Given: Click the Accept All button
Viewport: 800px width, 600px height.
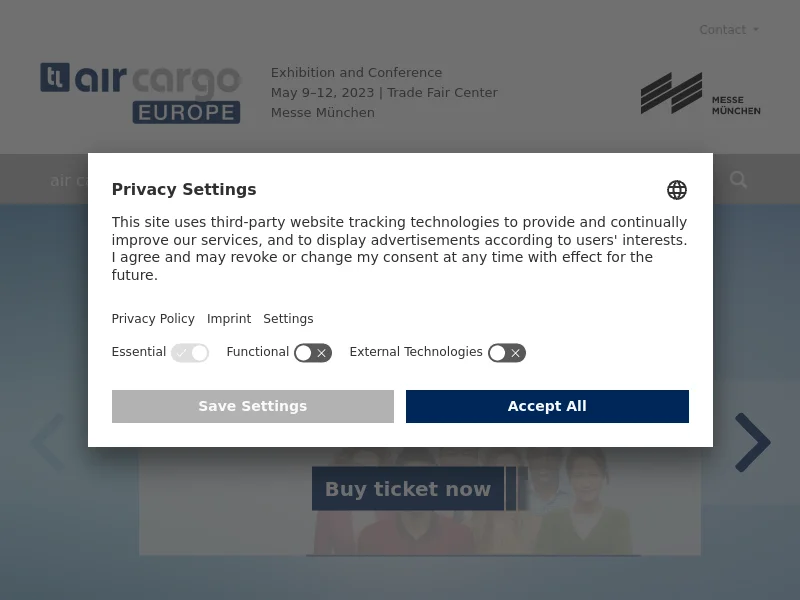Looking at the screenshot, I should pos(547,406).
